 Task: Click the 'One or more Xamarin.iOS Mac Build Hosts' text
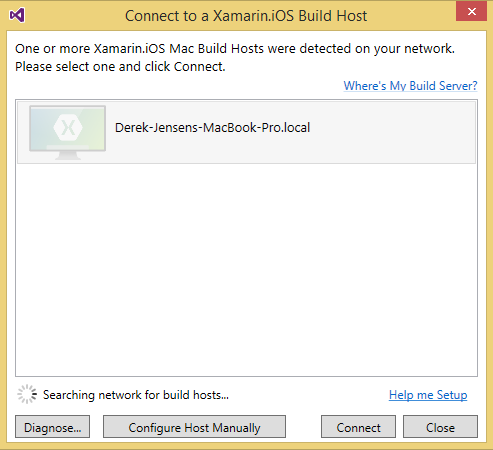pos(235,49)
